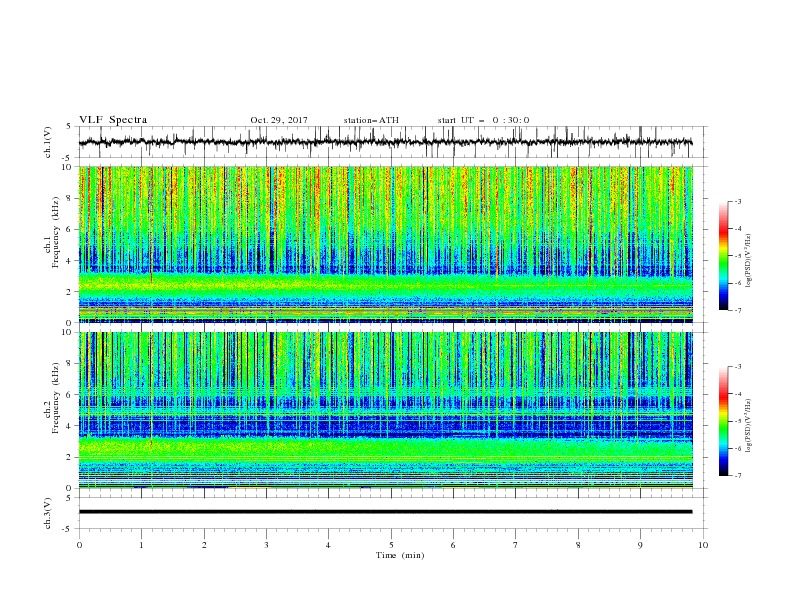The width and height of the screenshot is (792, 612).
Task: Click the "5" tick on the time axis
Action: click(391, 545)
